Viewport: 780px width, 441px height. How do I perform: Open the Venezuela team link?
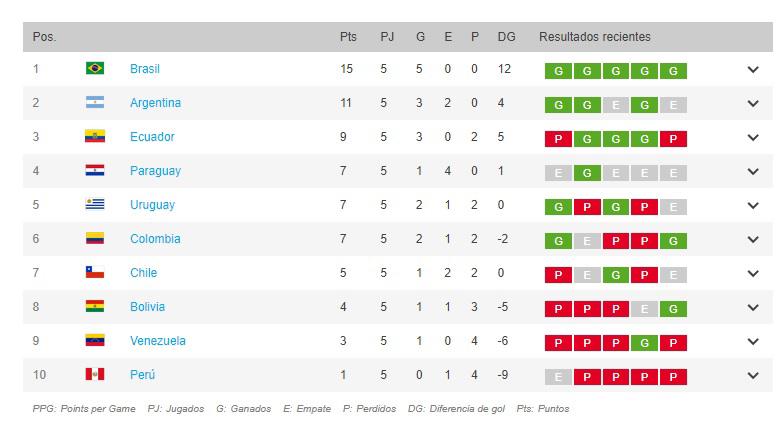coord(157,341)
